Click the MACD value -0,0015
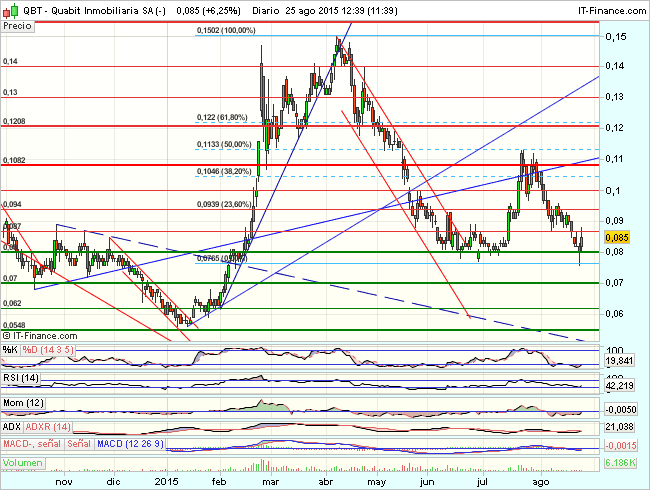The image size is (650, 490). (621, 446)
